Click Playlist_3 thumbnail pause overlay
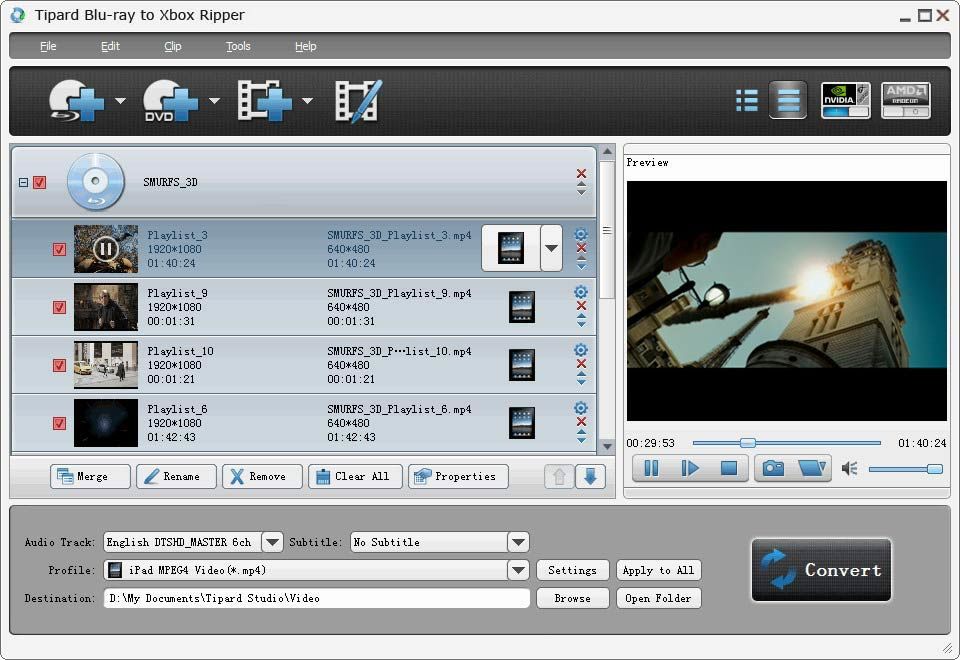 pyautogui.click(x=105, y=249)
